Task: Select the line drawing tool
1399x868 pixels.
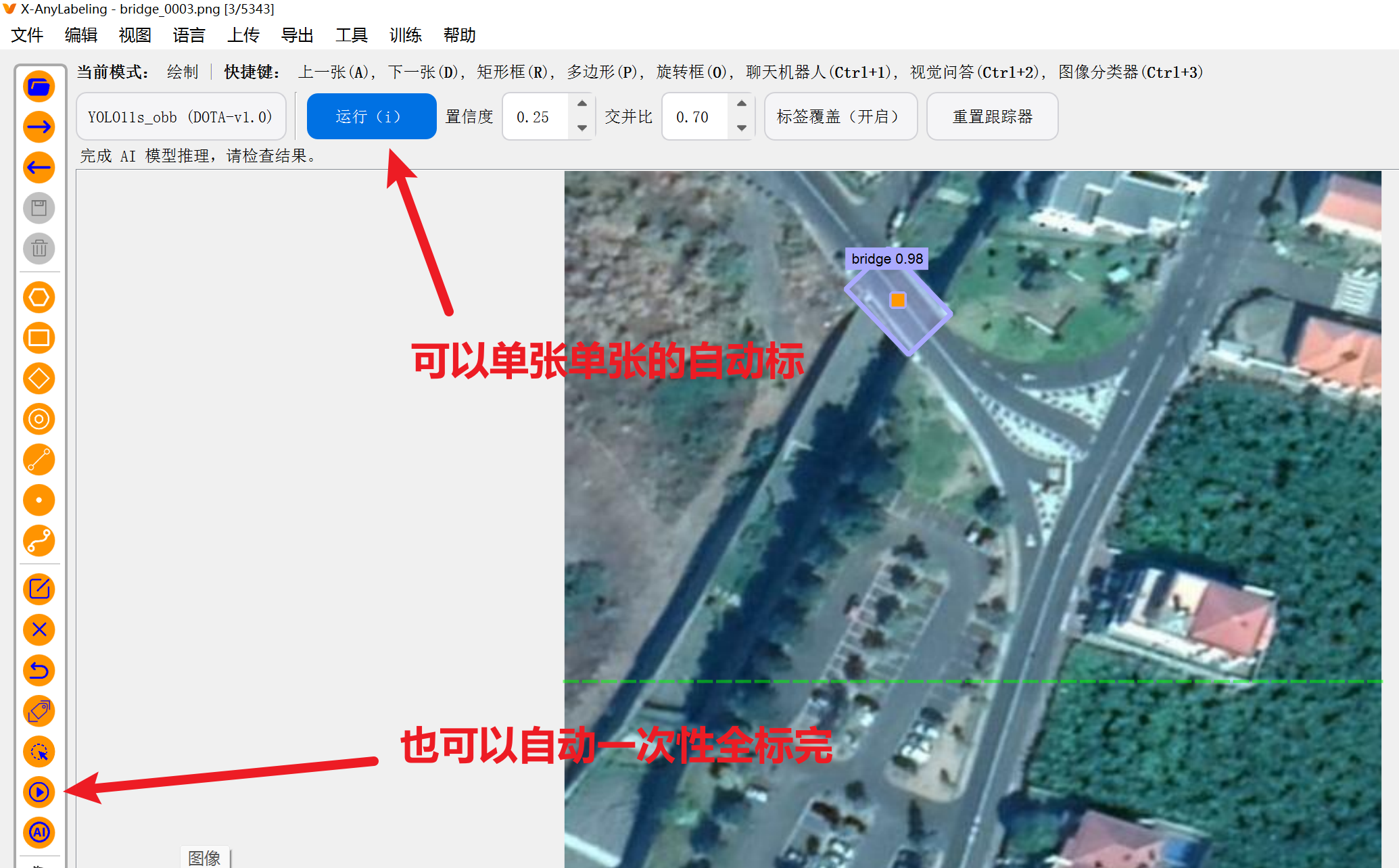Action: pyautogui.click(x=39, y=460)
